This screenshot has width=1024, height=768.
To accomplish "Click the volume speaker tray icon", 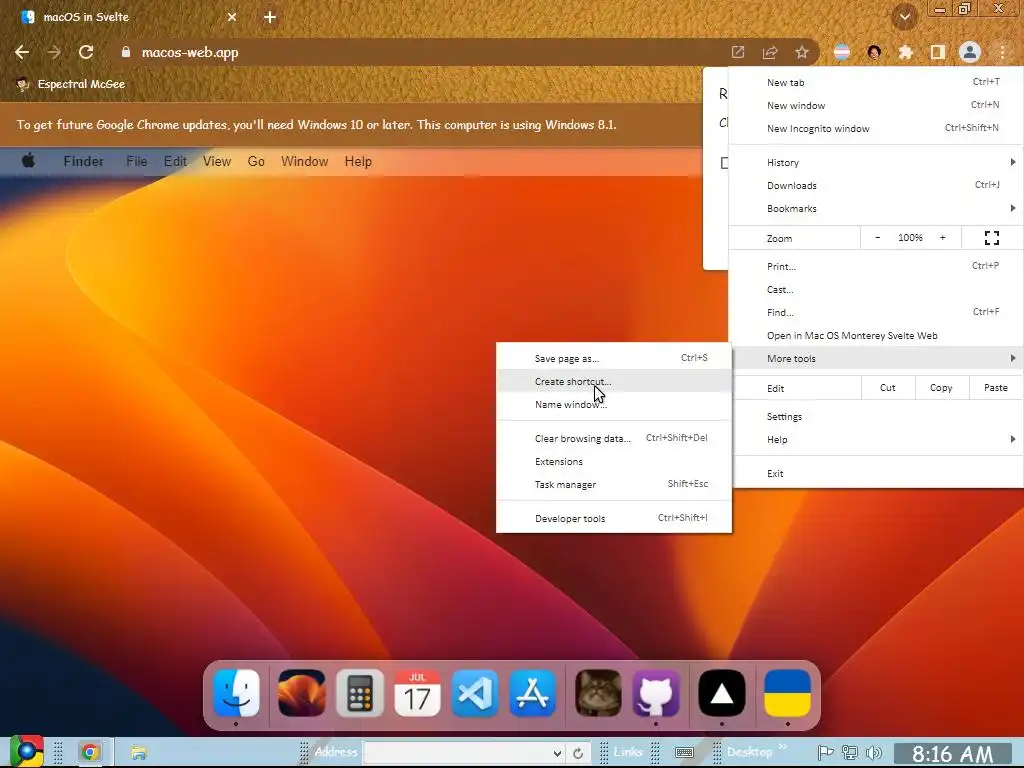I will 873,752.
